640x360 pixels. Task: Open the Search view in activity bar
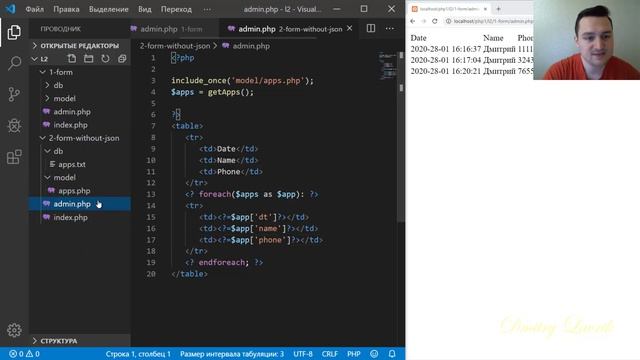click(x=14, y=63)
